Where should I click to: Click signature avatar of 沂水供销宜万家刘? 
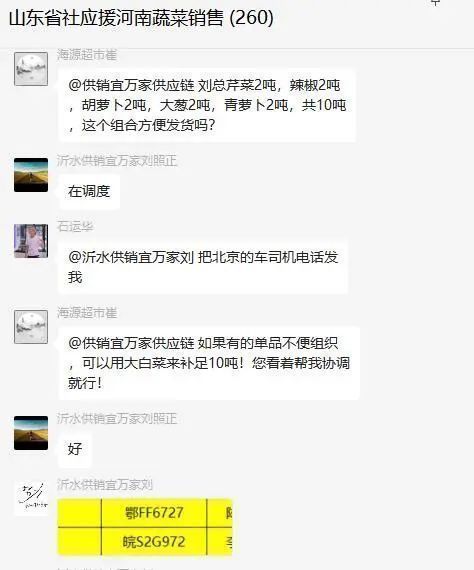pos(31,499)
